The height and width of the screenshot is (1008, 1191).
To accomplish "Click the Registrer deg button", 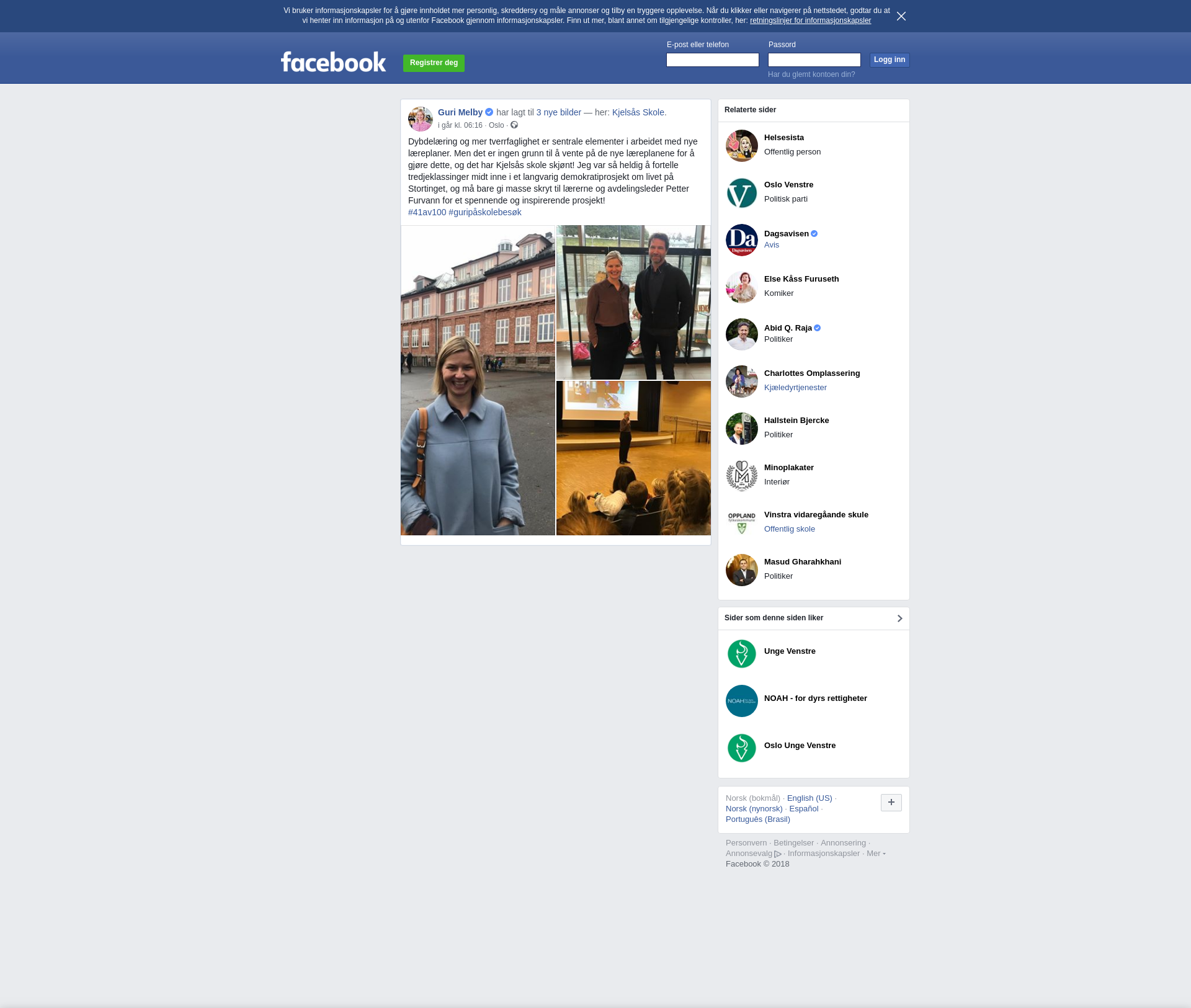I will (434, 63).
